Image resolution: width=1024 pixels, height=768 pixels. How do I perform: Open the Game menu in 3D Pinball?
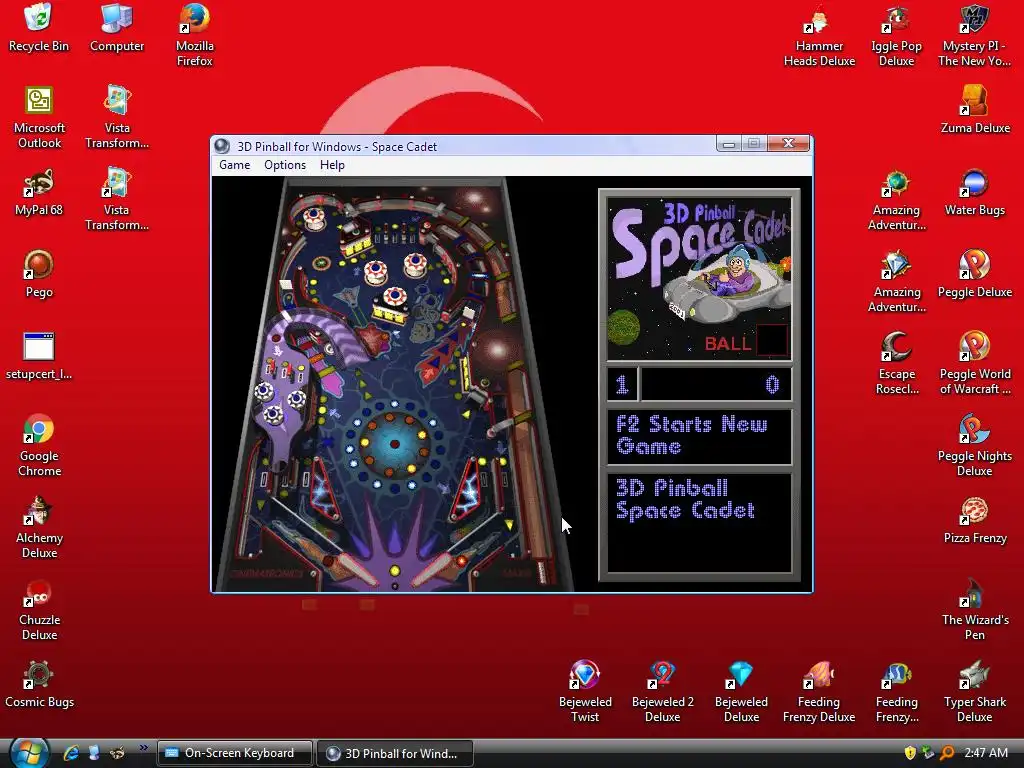point(234,165)
